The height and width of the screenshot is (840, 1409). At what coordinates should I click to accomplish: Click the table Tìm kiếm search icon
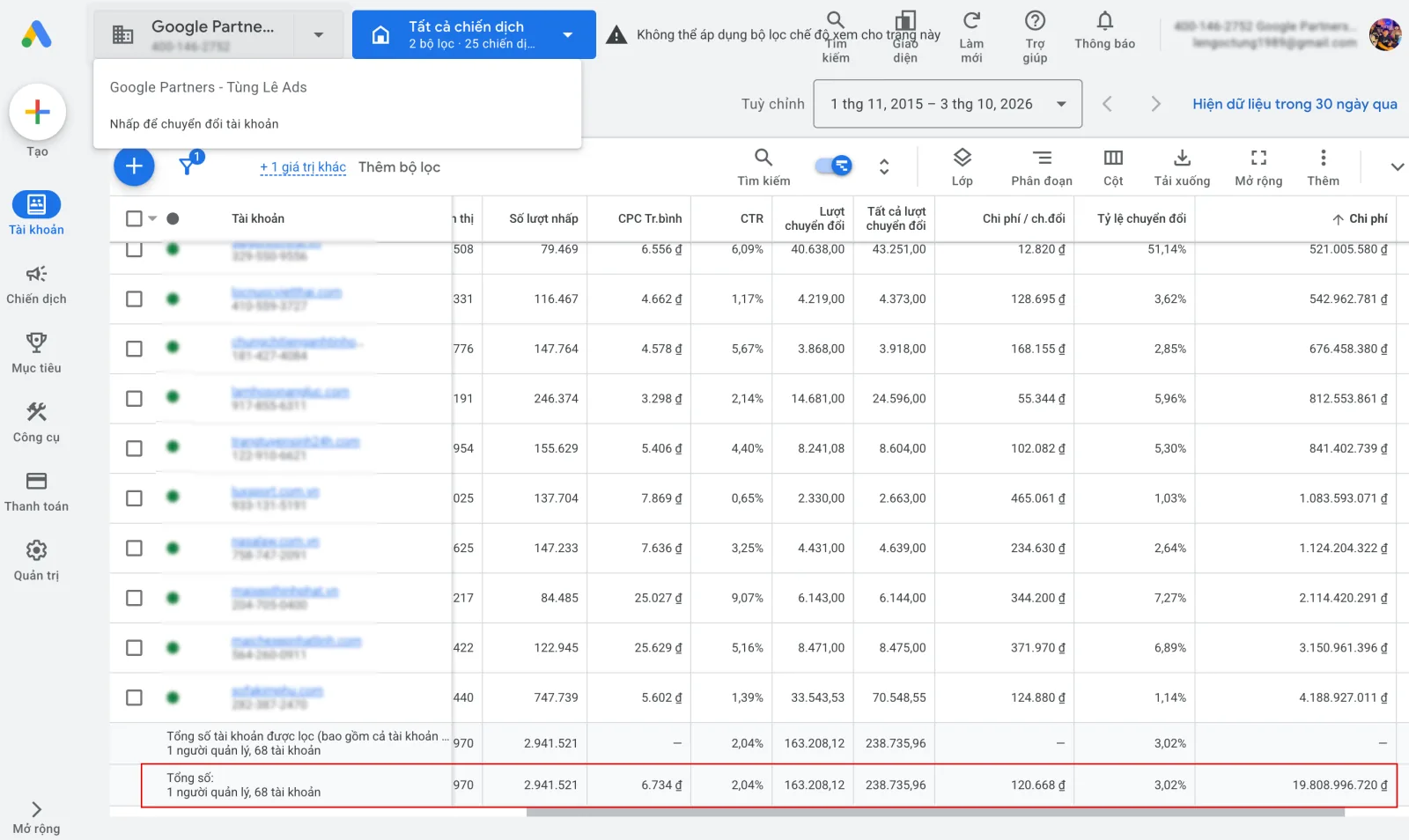(764, 158)
